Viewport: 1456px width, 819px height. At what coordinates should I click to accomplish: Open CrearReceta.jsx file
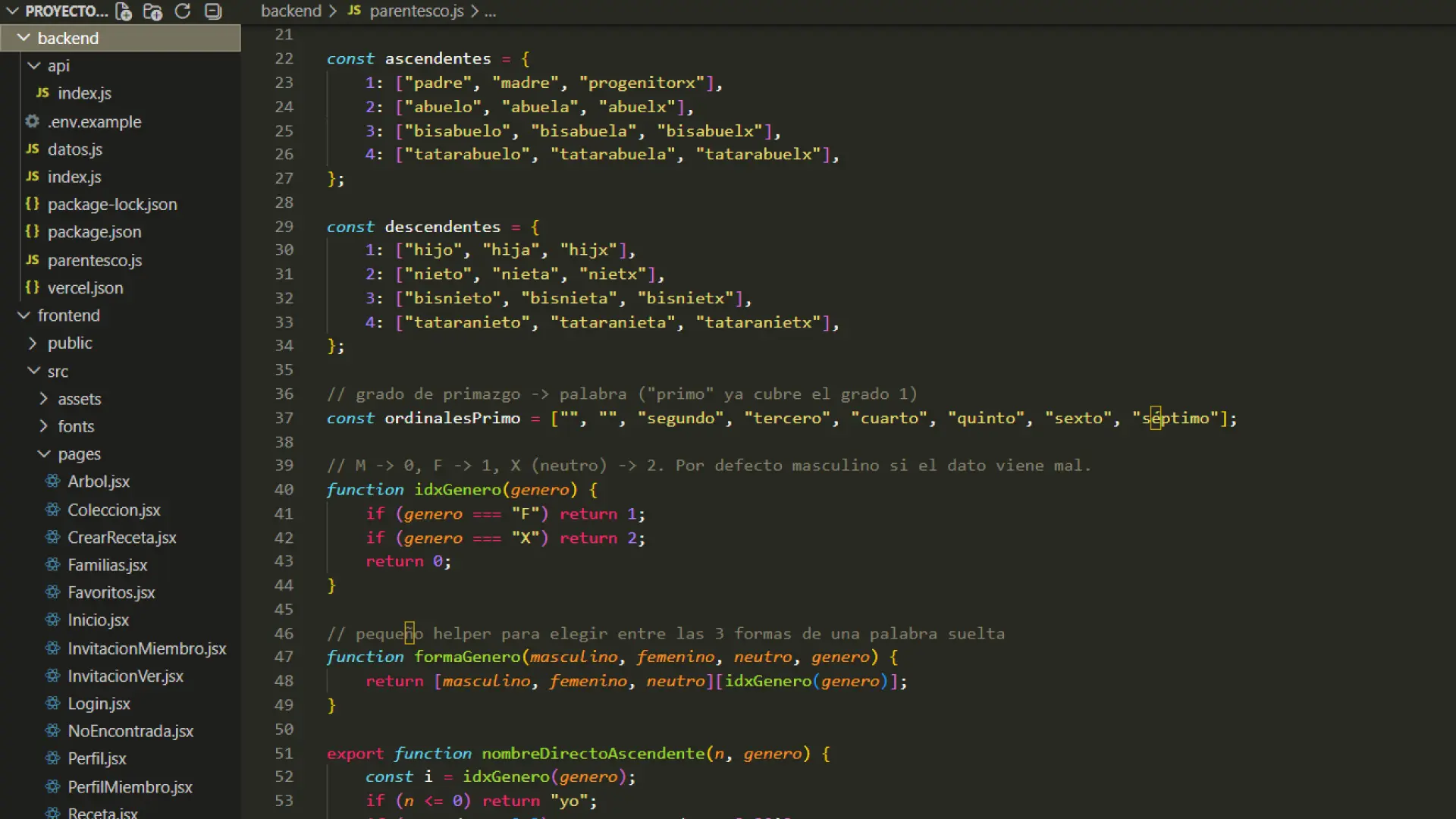pos(121,537)
